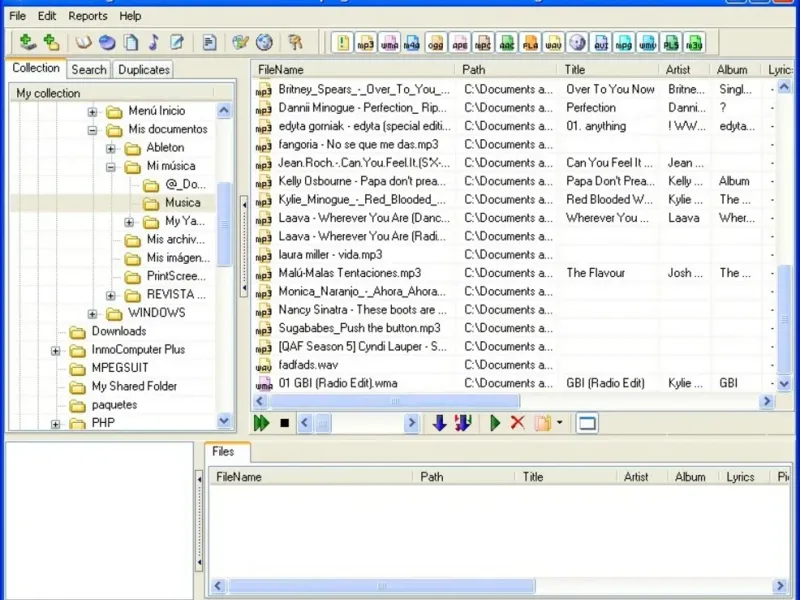800x600 pixels.
Task: Click the My collection tree header
Action: [x=112, y=93]
